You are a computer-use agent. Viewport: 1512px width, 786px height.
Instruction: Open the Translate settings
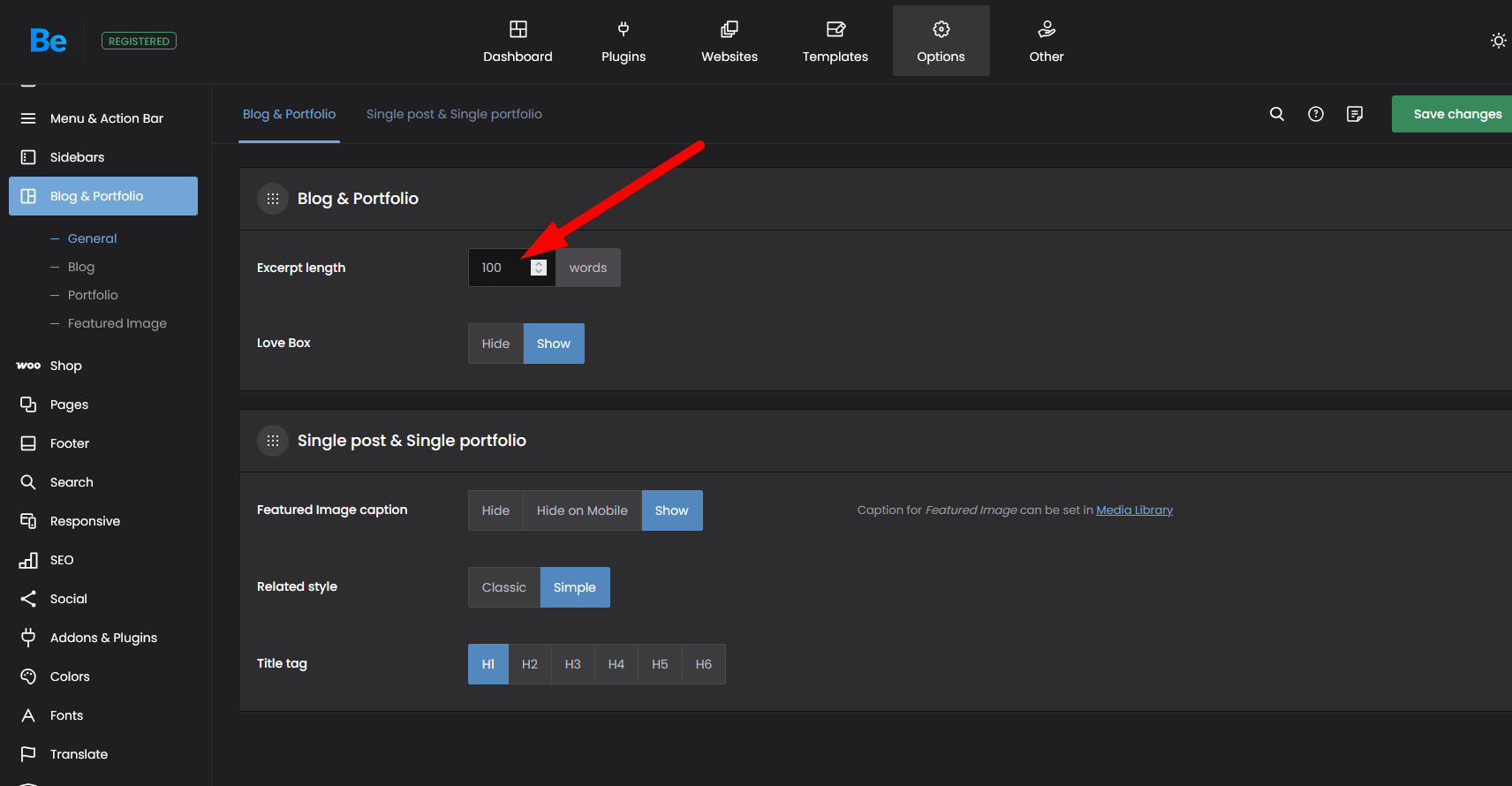click(x=103, y=754)
